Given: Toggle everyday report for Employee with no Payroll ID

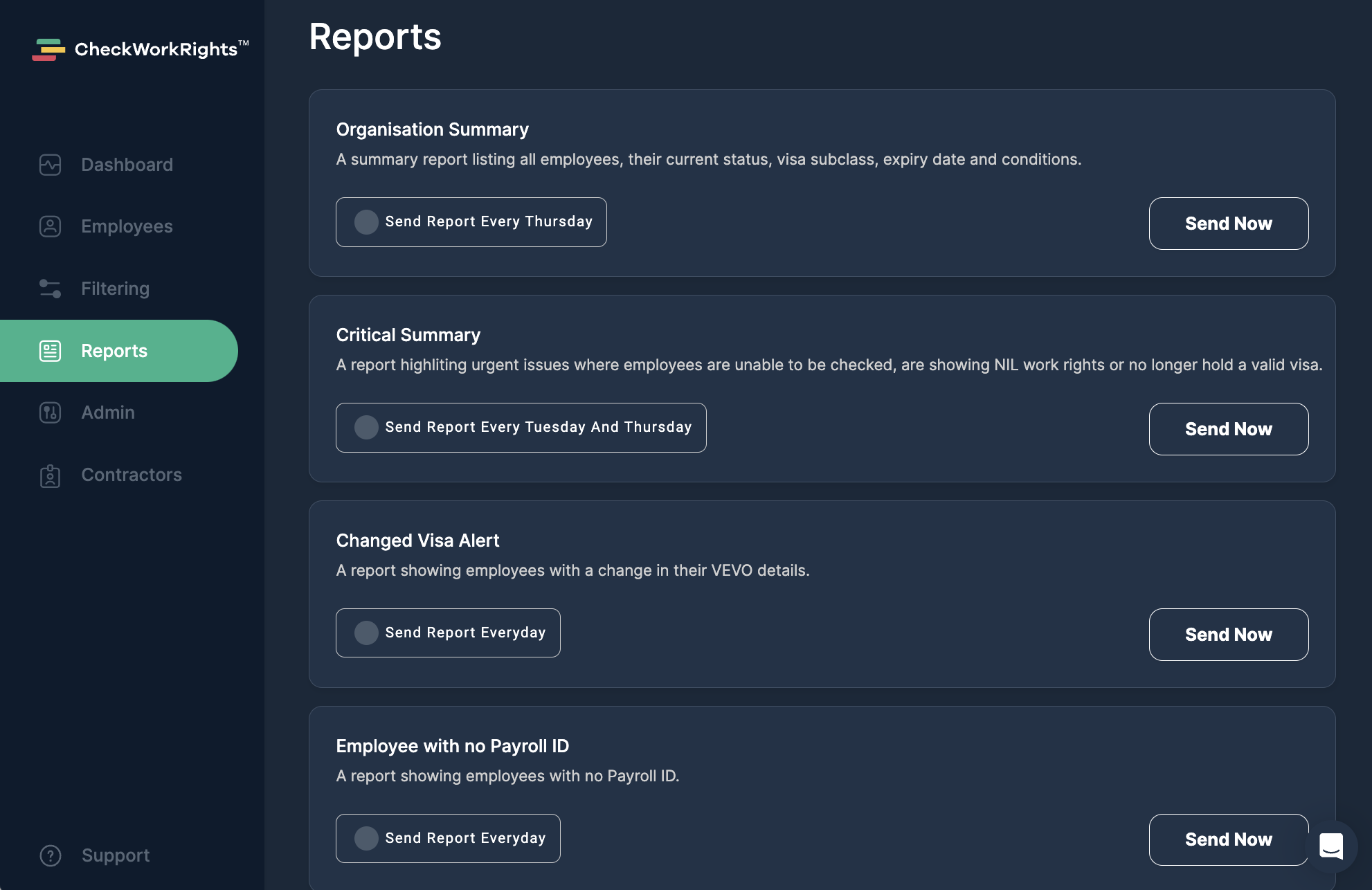Looking at the screenshot, I should click(x=366, y=838).
